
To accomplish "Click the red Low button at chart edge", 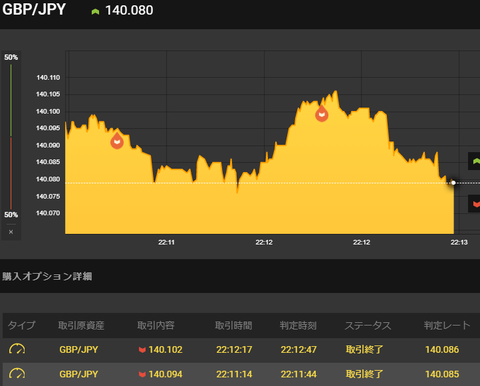I will pos(474,203).
